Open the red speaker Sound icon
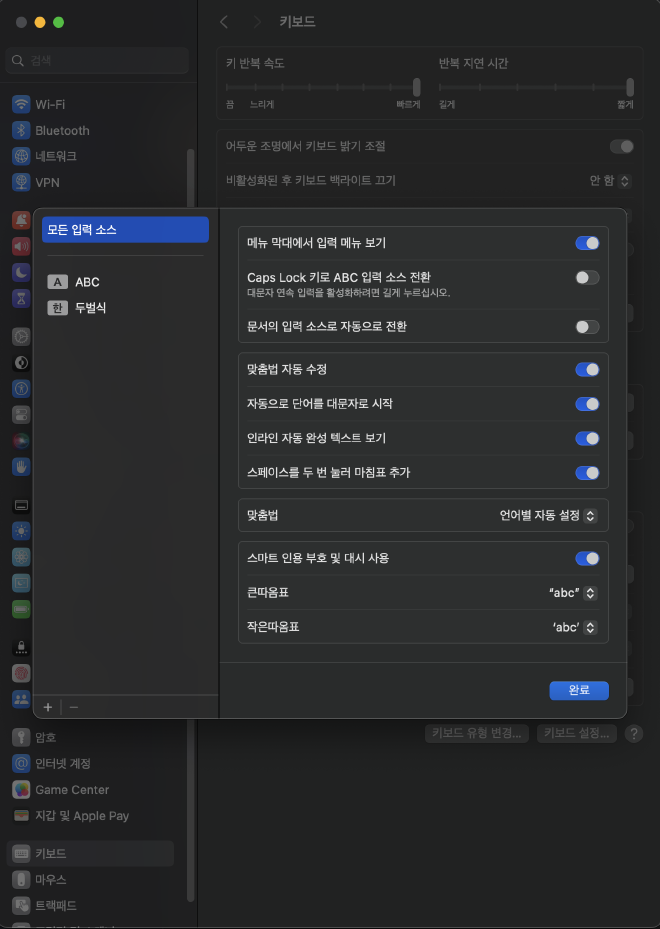 pos(21,246)
